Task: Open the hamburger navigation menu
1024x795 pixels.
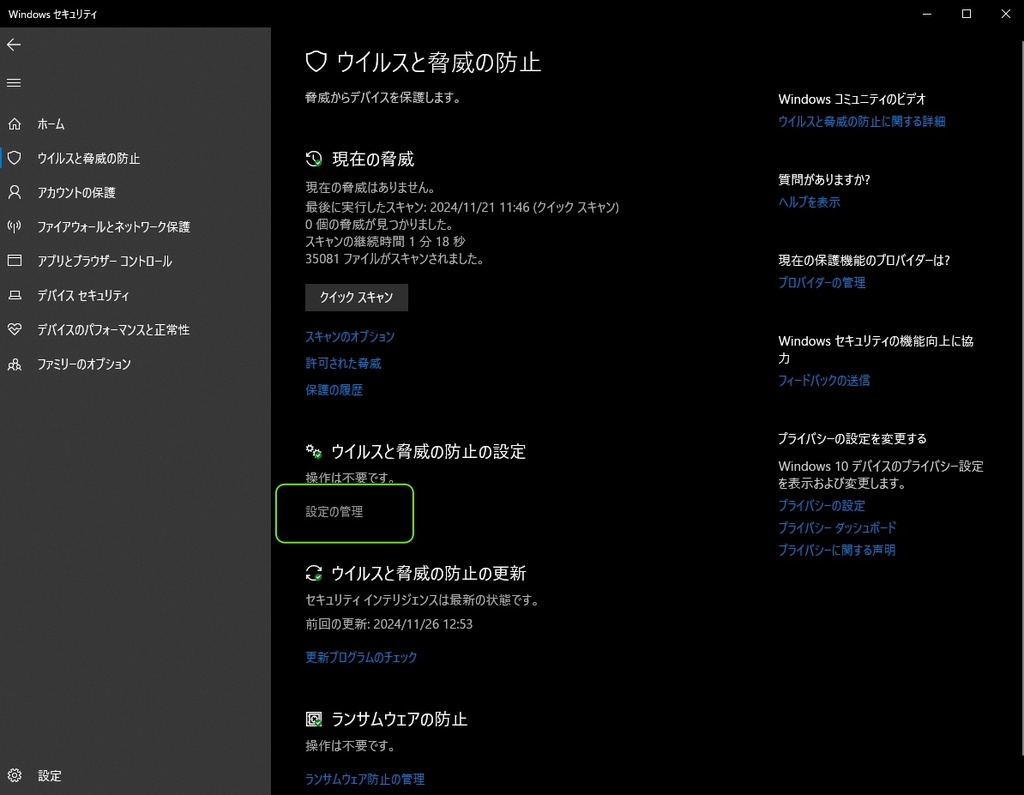Action: tap(14, 83)
